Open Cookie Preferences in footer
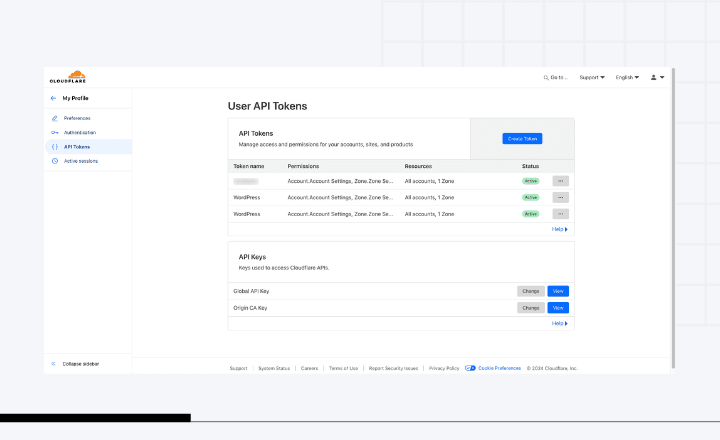This screenshot has height=440, width=720. [x=498, y=368]
